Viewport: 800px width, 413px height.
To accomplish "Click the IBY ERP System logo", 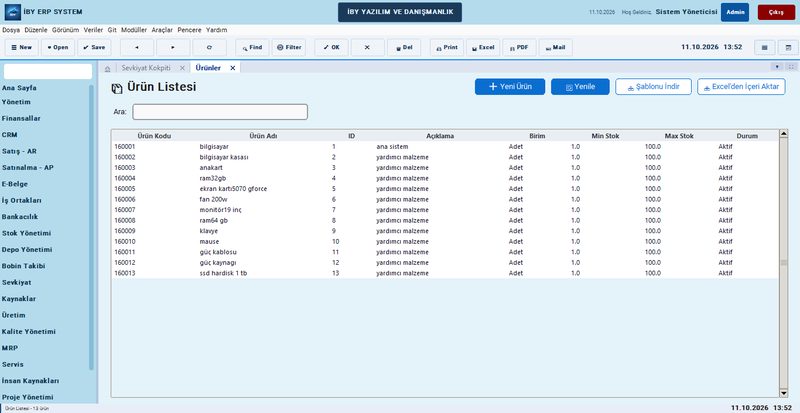I will tap(13, 12).
